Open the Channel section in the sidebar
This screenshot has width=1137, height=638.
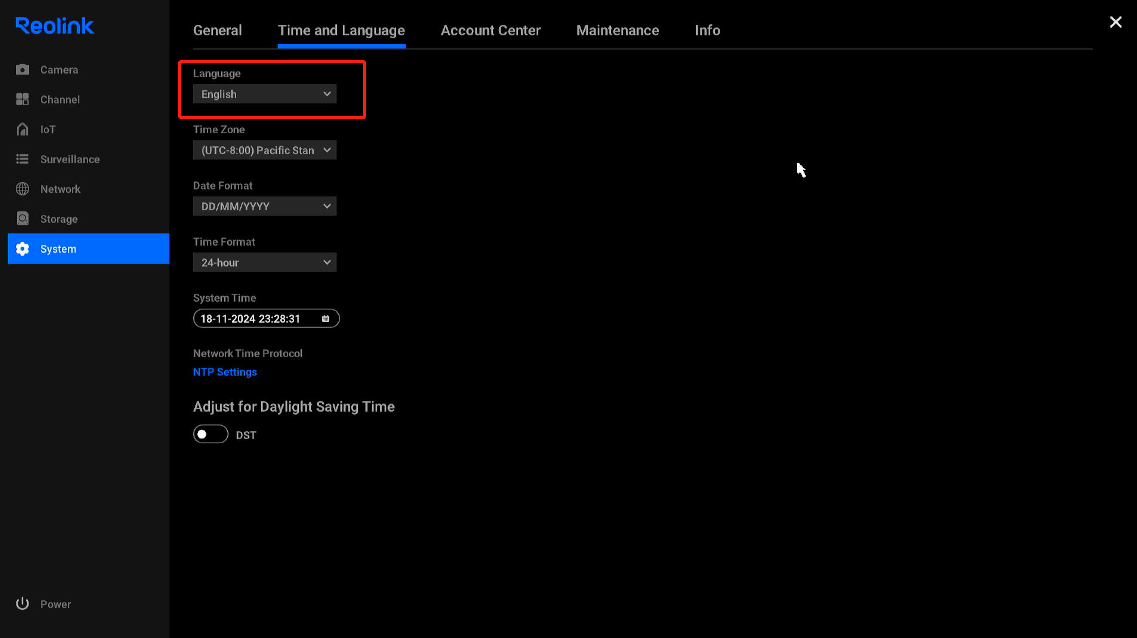88,99
